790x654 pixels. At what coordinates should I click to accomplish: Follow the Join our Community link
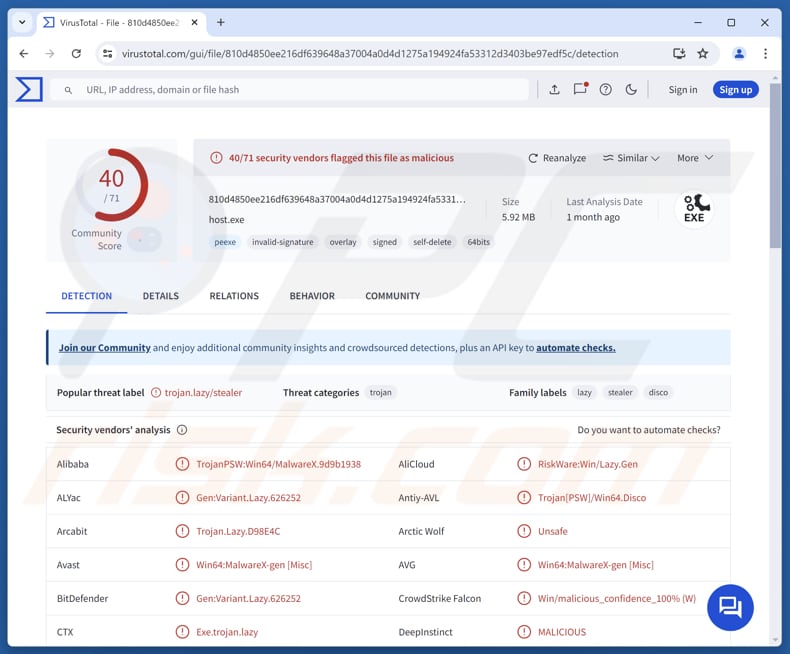(104, 348)
